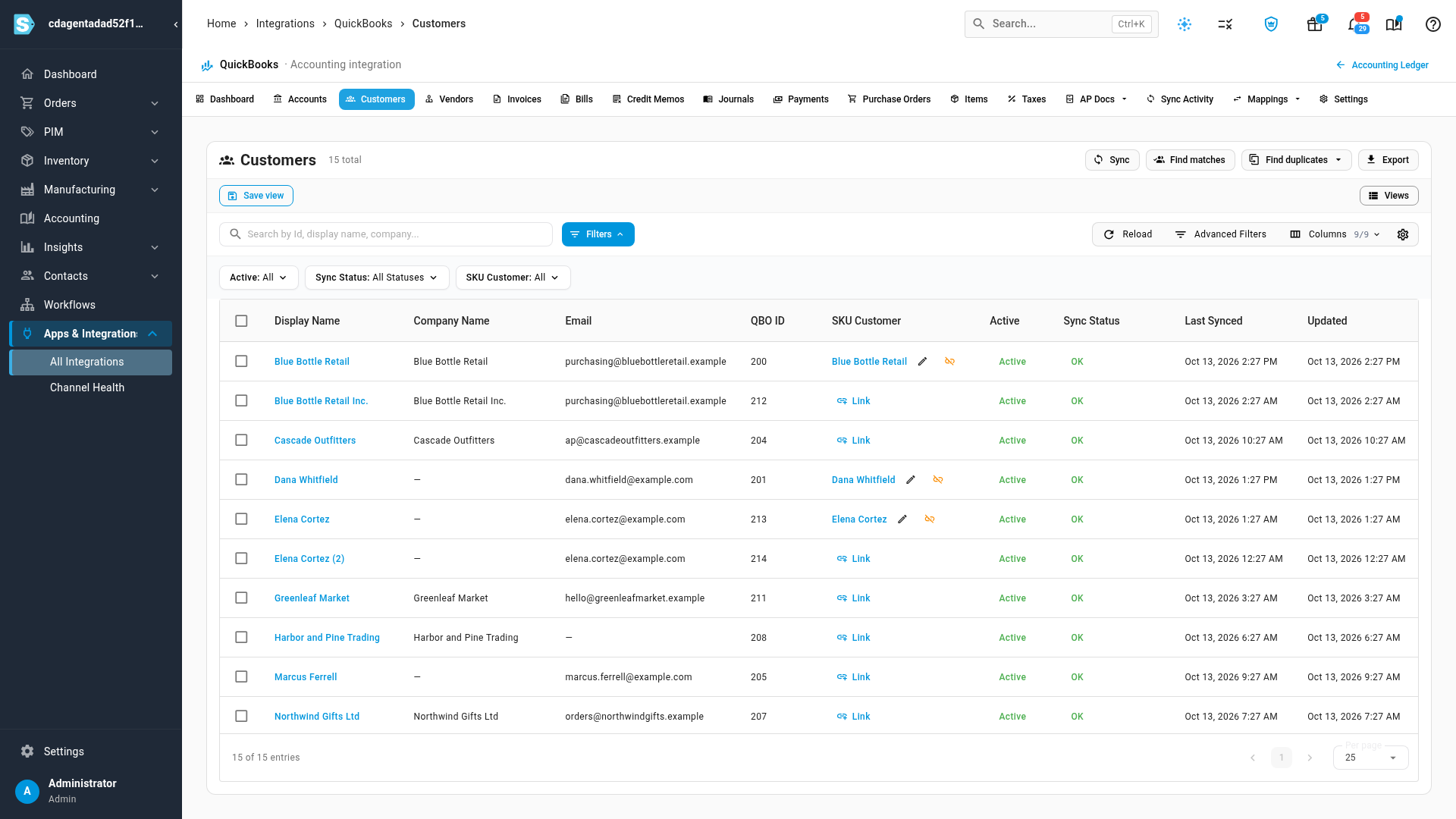Click the AI sparkle icon near search
The image size is (1456, 819).
tap(1185, 24)
